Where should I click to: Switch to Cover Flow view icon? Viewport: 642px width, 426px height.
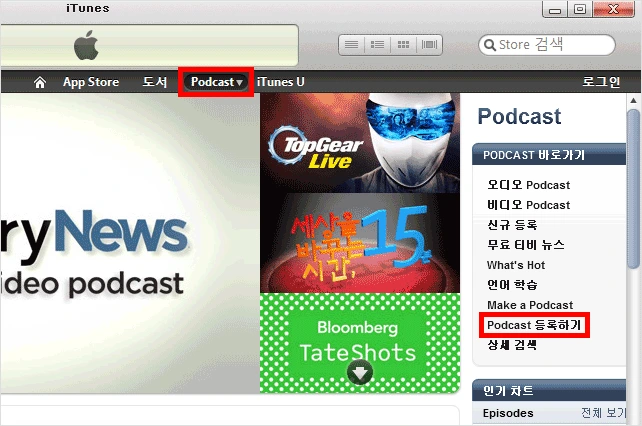point(429,45)
